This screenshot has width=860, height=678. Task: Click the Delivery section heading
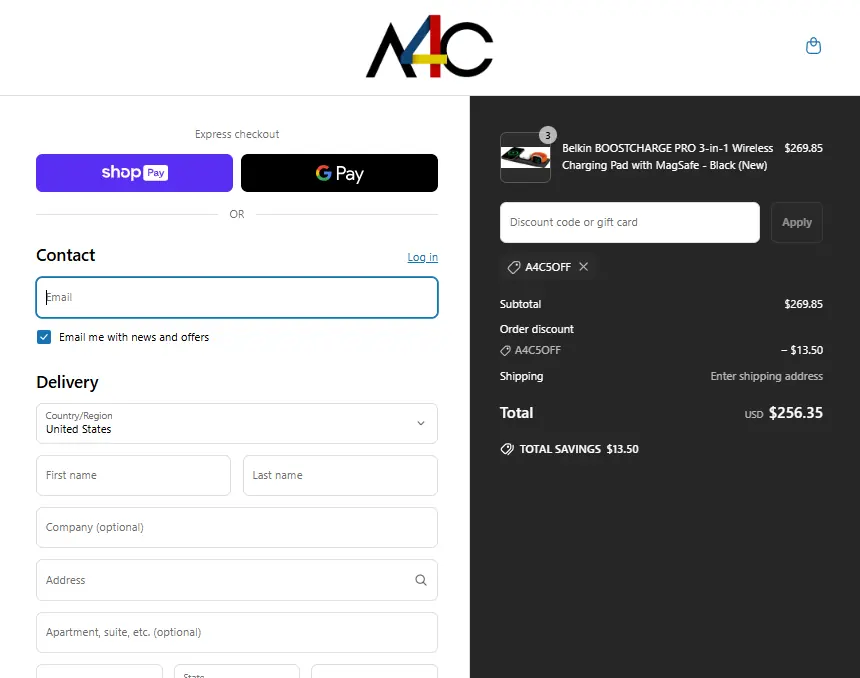(x=67, y=382)
